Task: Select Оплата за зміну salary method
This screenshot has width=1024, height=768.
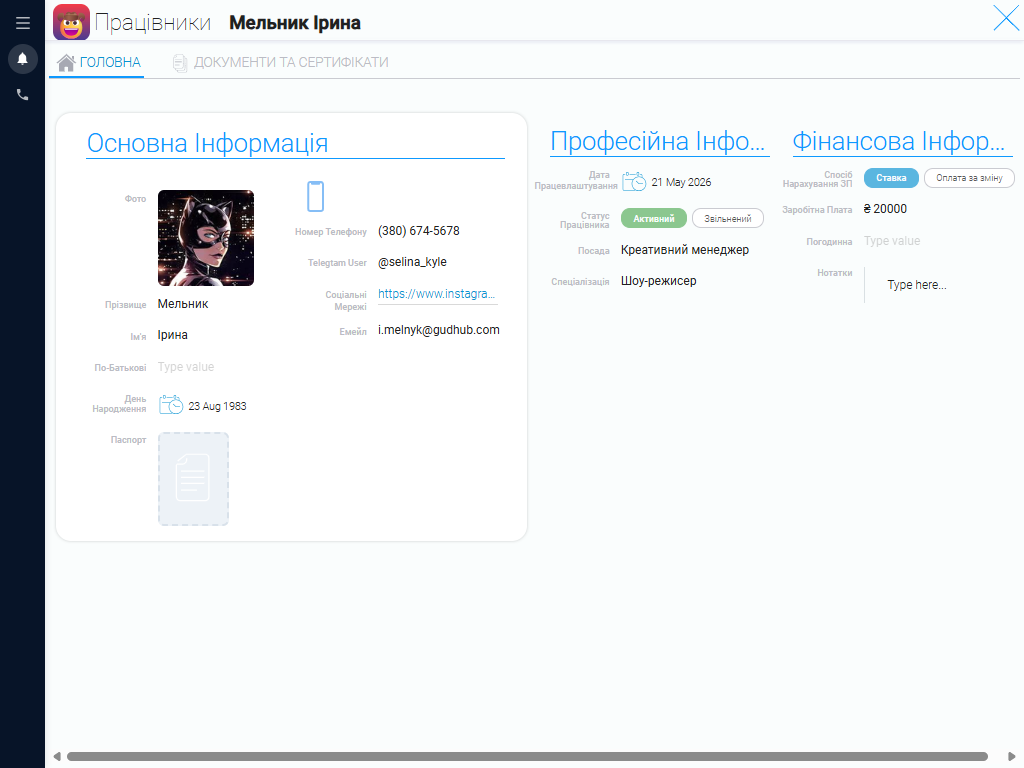Action: point(969,178)
